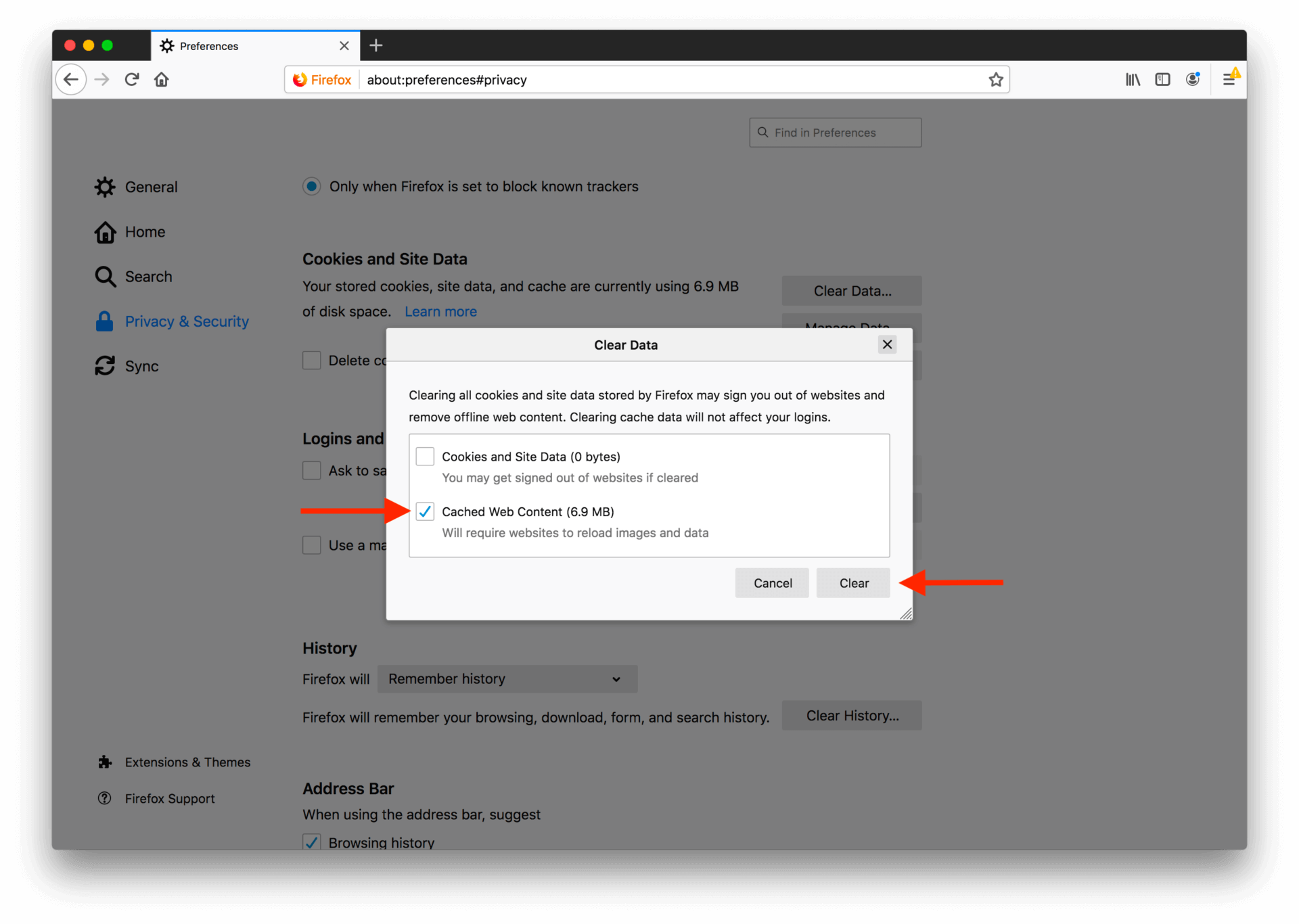1299x924 pixels.
Task: Reload the current page
Action: 131,79
